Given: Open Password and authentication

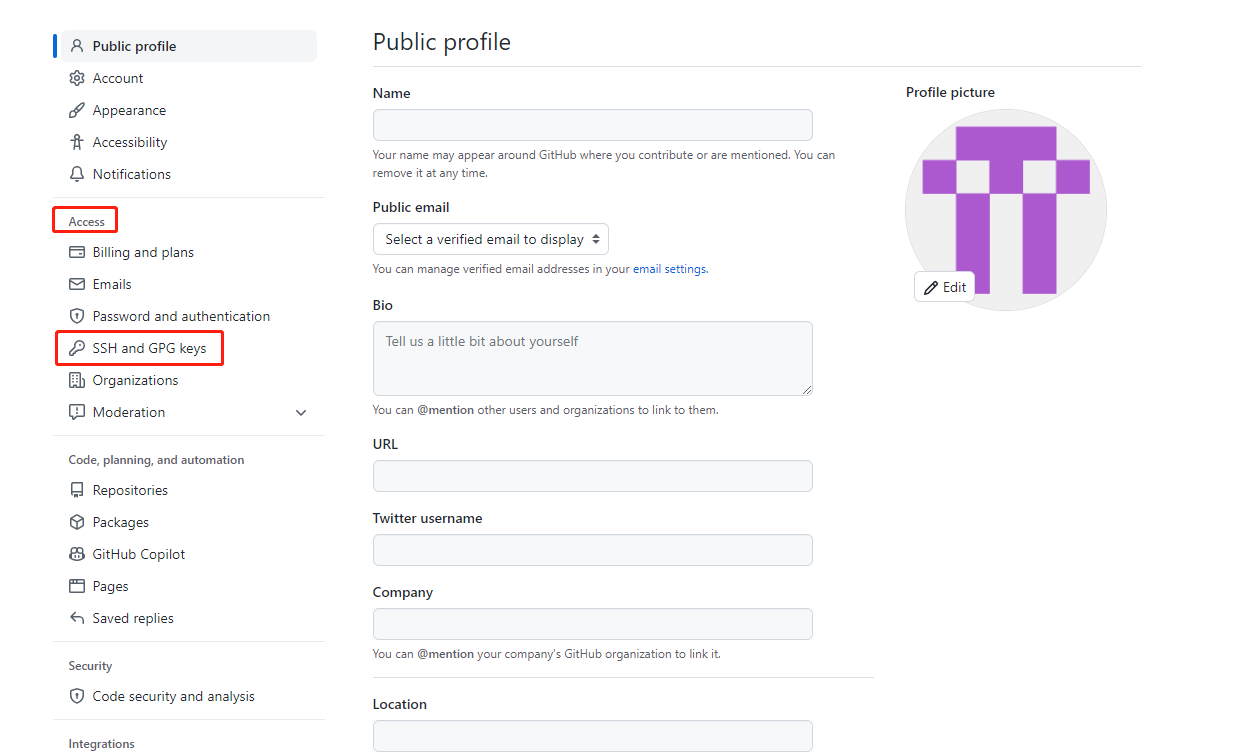Looking at the screenshot, I should pos(181,316).
